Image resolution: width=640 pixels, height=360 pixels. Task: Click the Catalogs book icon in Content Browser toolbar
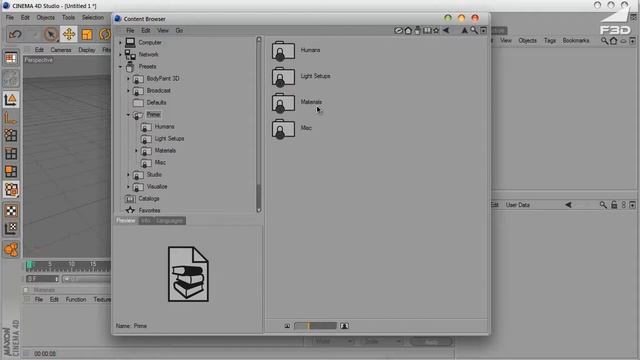click(x=427, y=30)
